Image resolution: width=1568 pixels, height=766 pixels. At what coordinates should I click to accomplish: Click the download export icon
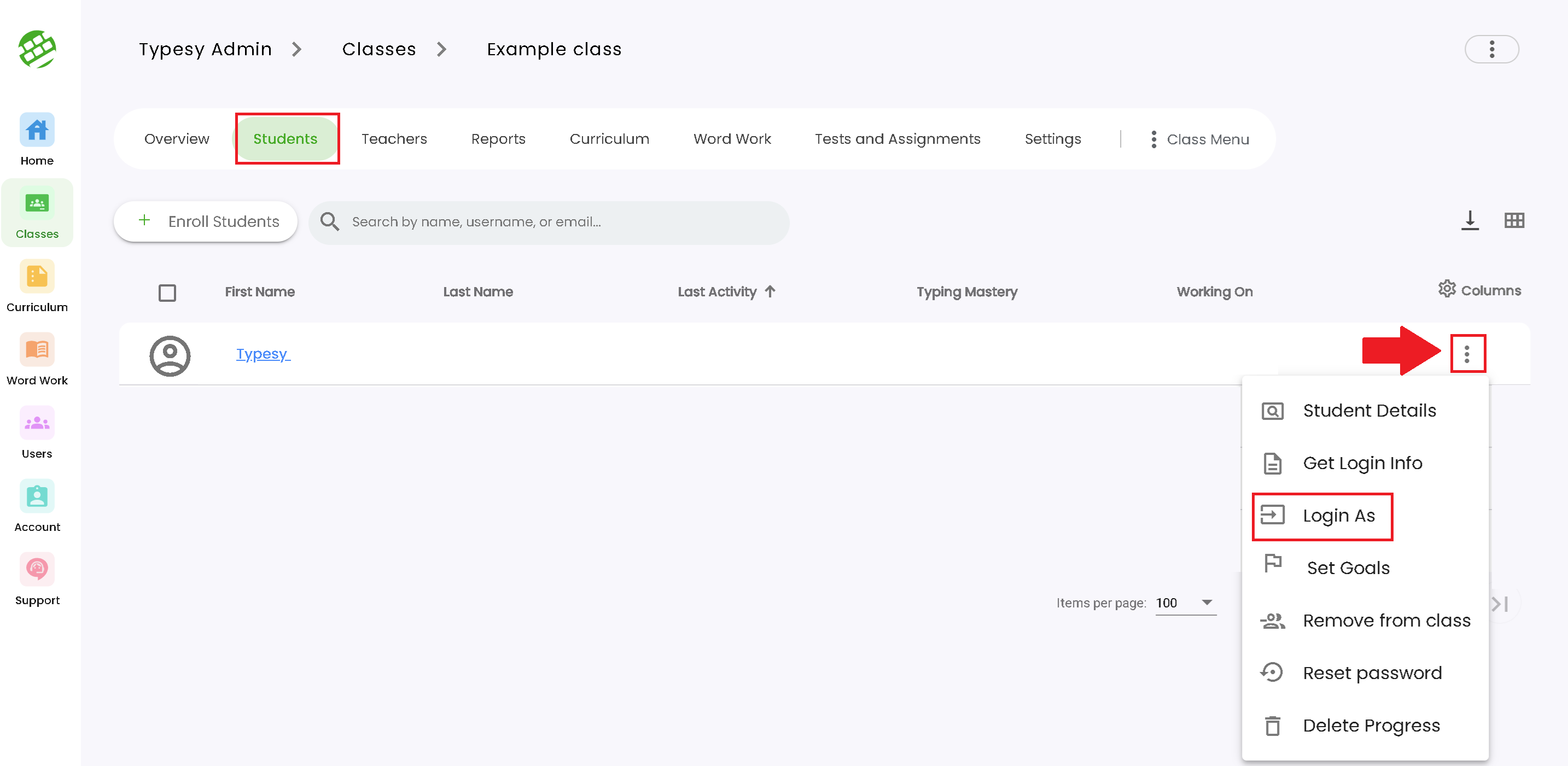point(1470,220)
